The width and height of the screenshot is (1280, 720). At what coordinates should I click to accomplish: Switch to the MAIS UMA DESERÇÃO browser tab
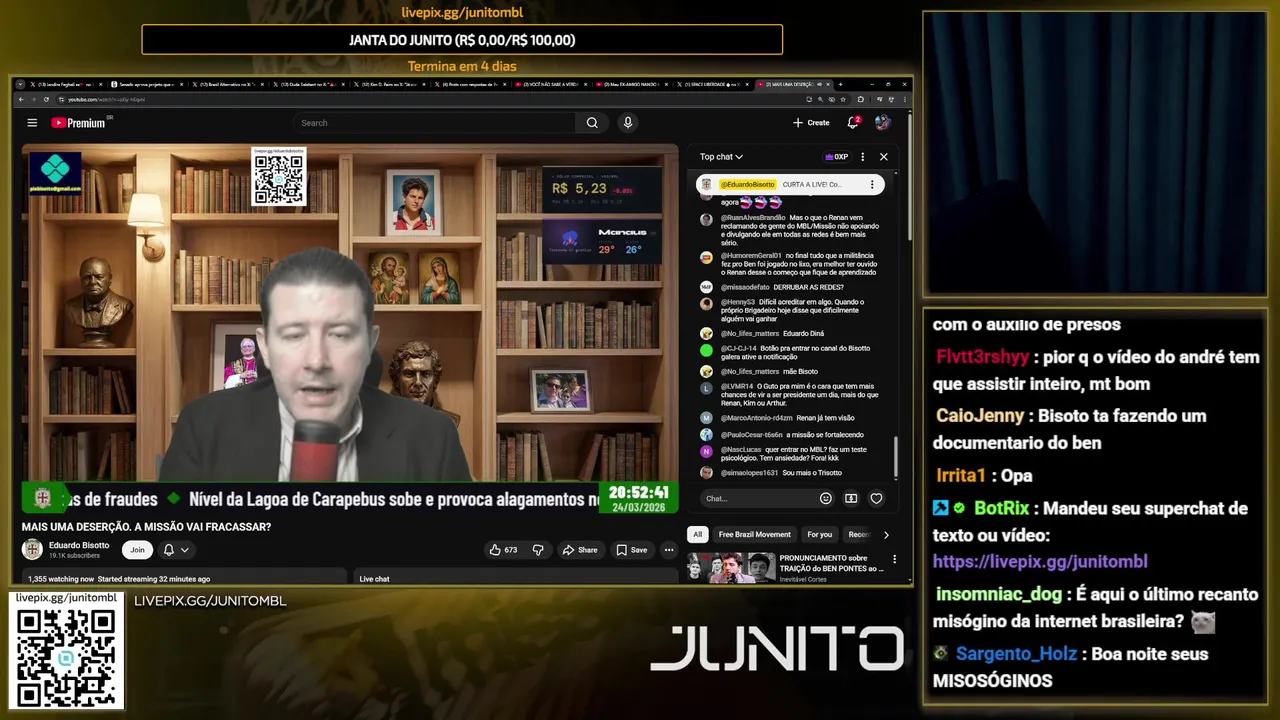pyautogui.click(x=793, y=85)
